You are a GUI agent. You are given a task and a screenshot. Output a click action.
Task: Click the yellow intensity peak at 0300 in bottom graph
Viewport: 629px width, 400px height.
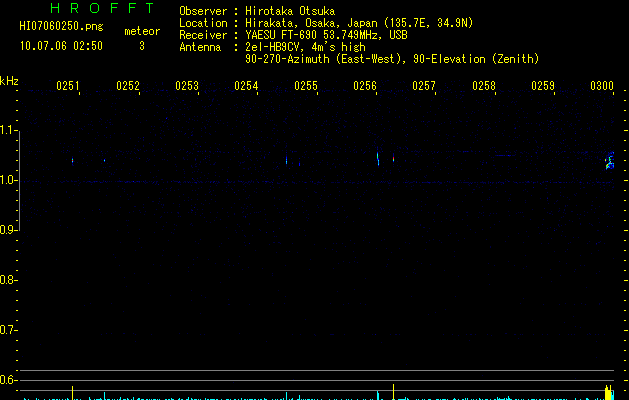pos(609,392)
